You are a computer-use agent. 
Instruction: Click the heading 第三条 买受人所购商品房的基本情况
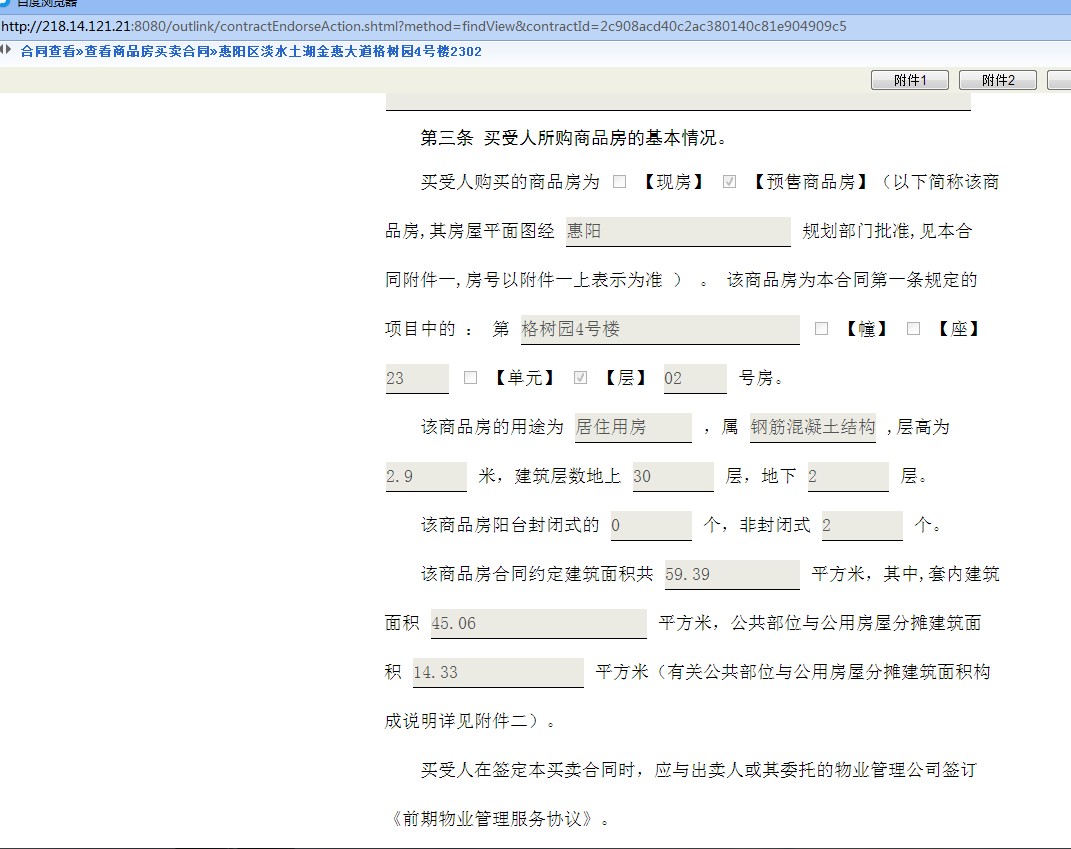[x=572, y=138]
